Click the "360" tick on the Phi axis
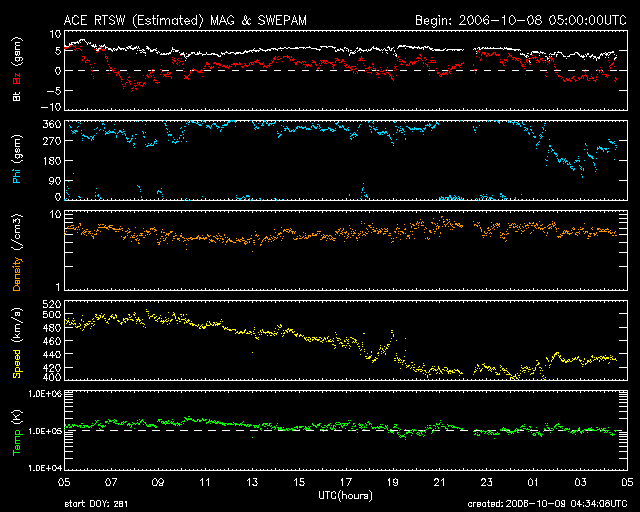Image resolution: width=640 pixels, height=512 pixels. [52, 124]
